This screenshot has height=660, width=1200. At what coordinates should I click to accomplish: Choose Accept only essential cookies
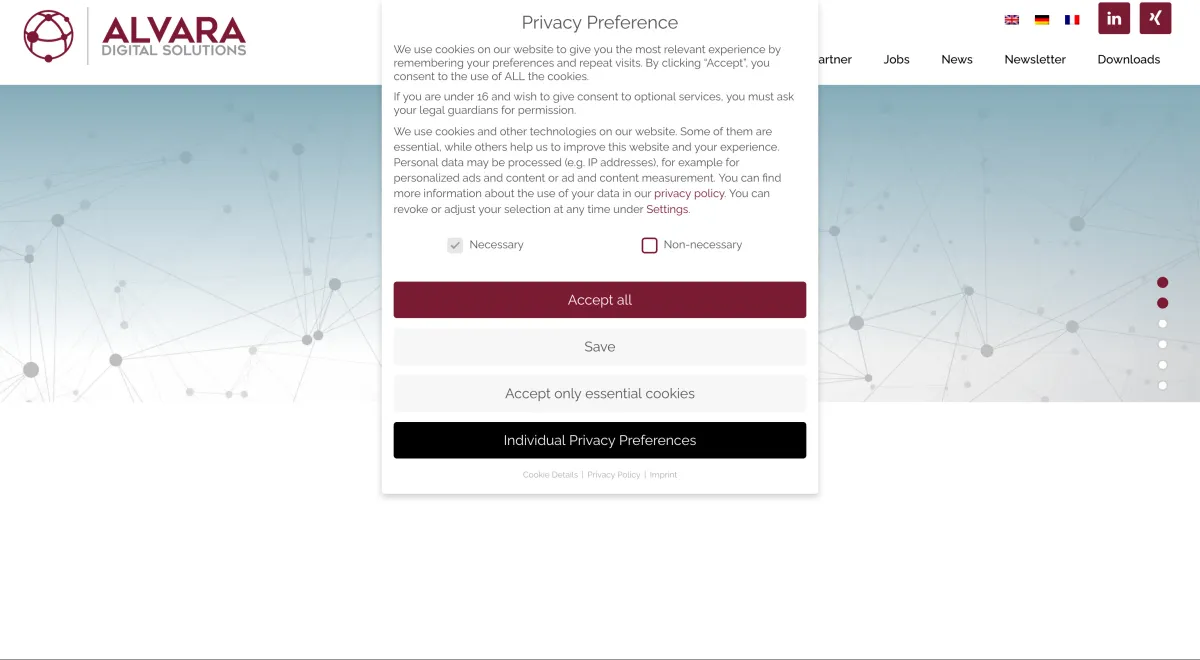(x=600, y=394)
